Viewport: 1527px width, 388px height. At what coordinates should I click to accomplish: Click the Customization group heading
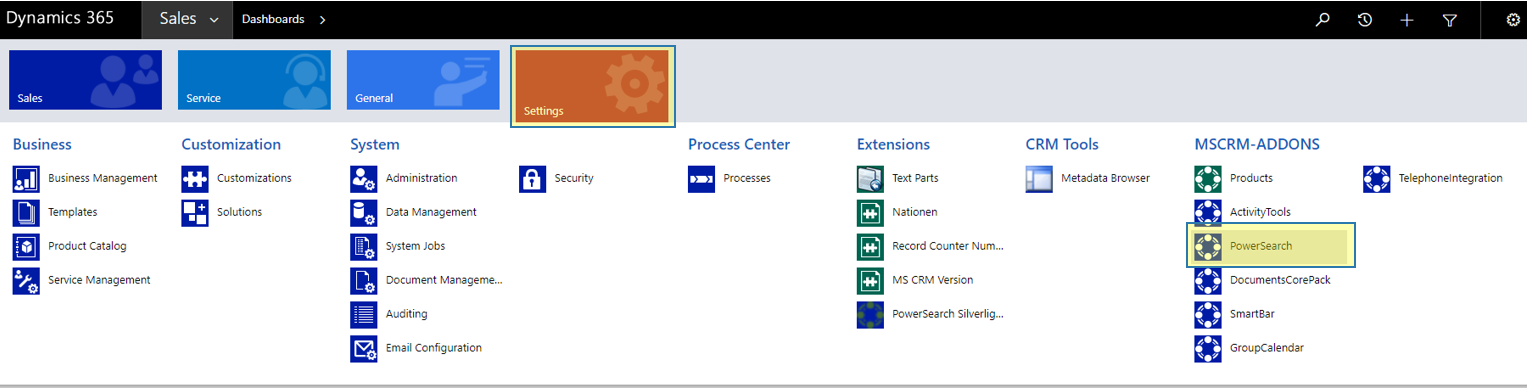pyautogui.click(x=231, y=145)
